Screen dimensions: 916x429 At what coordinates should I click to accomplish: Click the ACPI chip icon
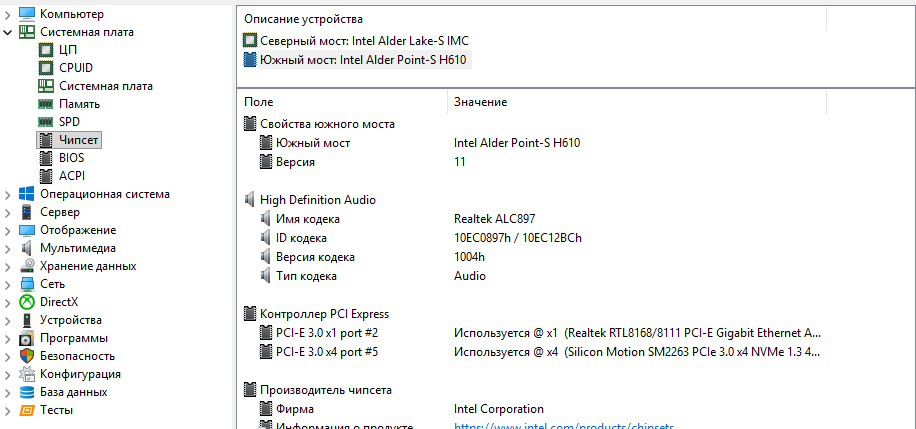click(46, 176)
